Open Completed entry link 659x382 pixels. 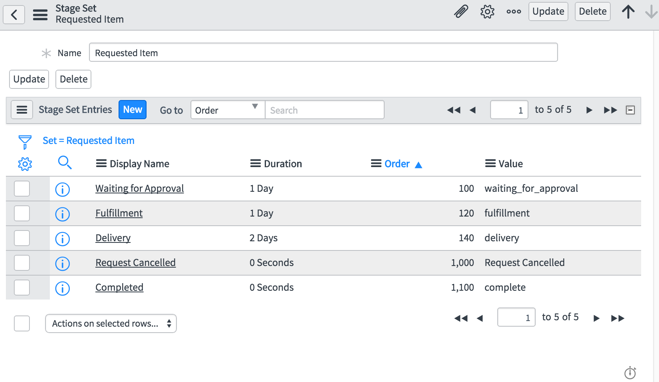point(119,288)
